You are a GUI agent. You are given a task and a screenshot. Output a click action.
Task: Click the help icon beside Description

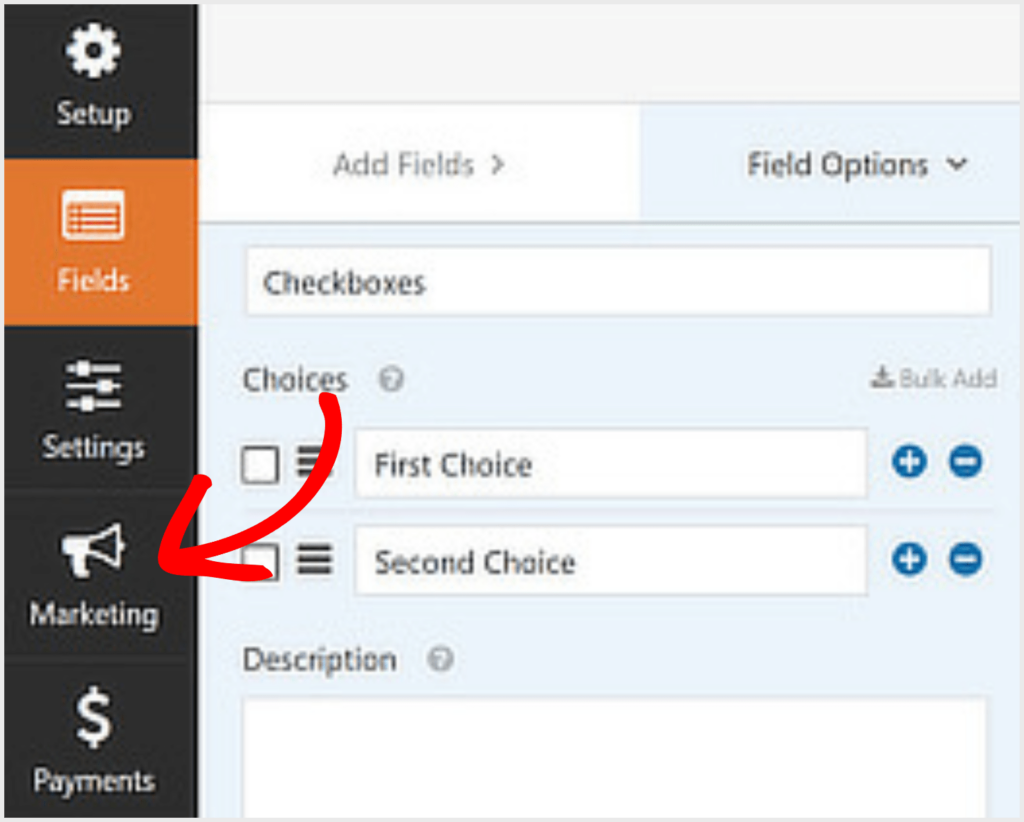(438, 659)
